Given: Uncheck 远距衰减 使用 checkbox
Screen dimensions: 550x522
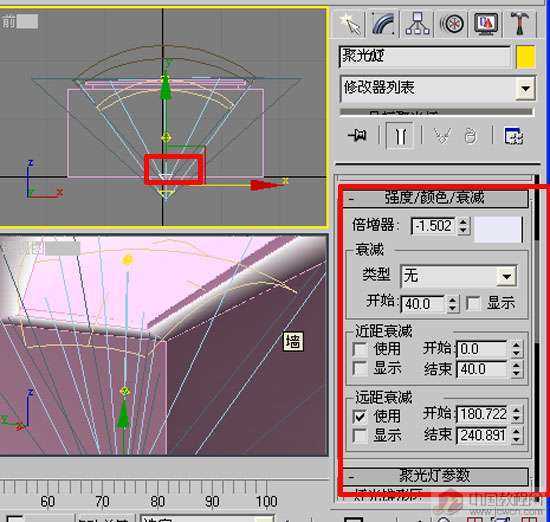Looking at the screenshot, I should coord(360,416).
